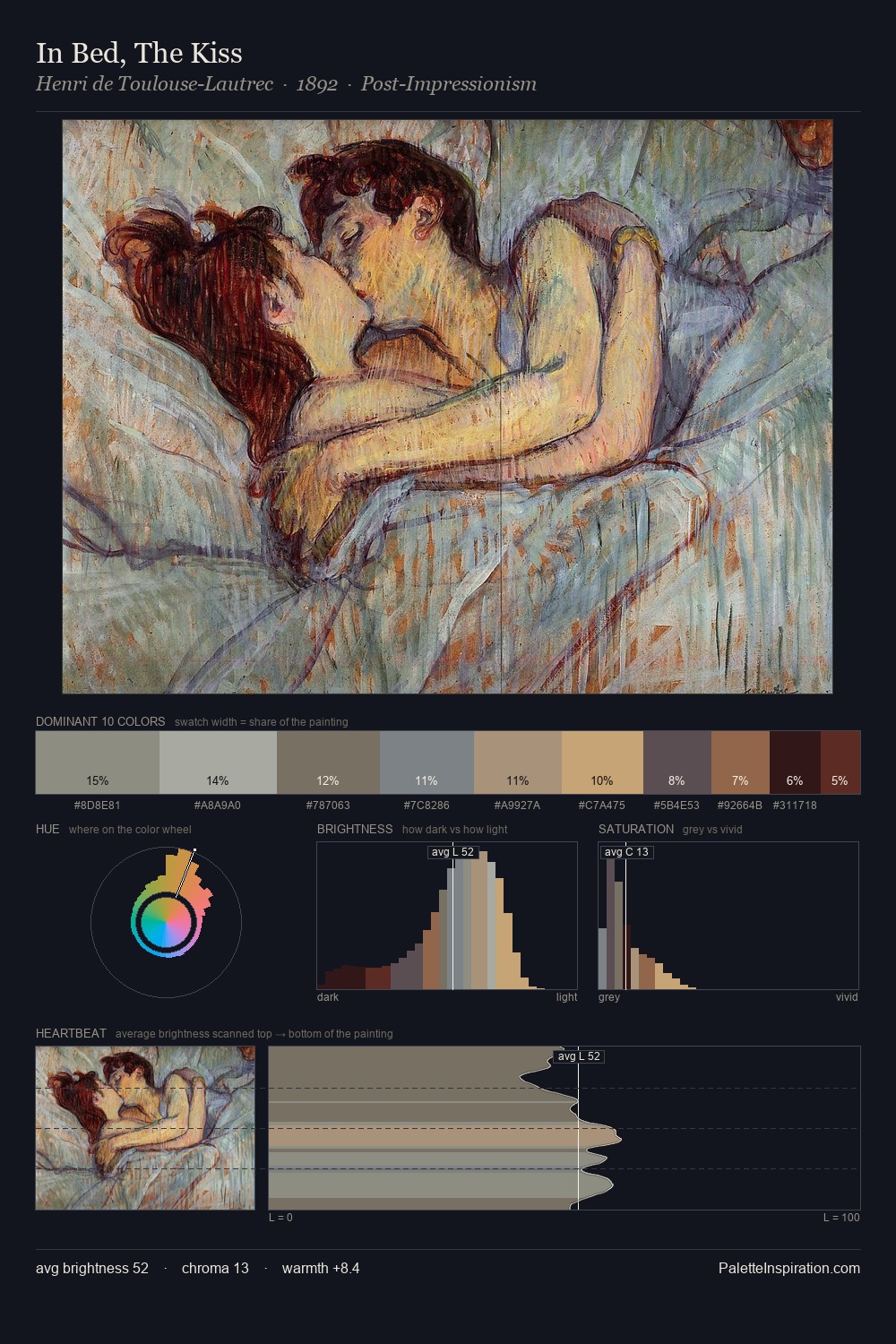Click footer stat 'chroma 13'
896x1344 pixels.
pos(215,1268)
